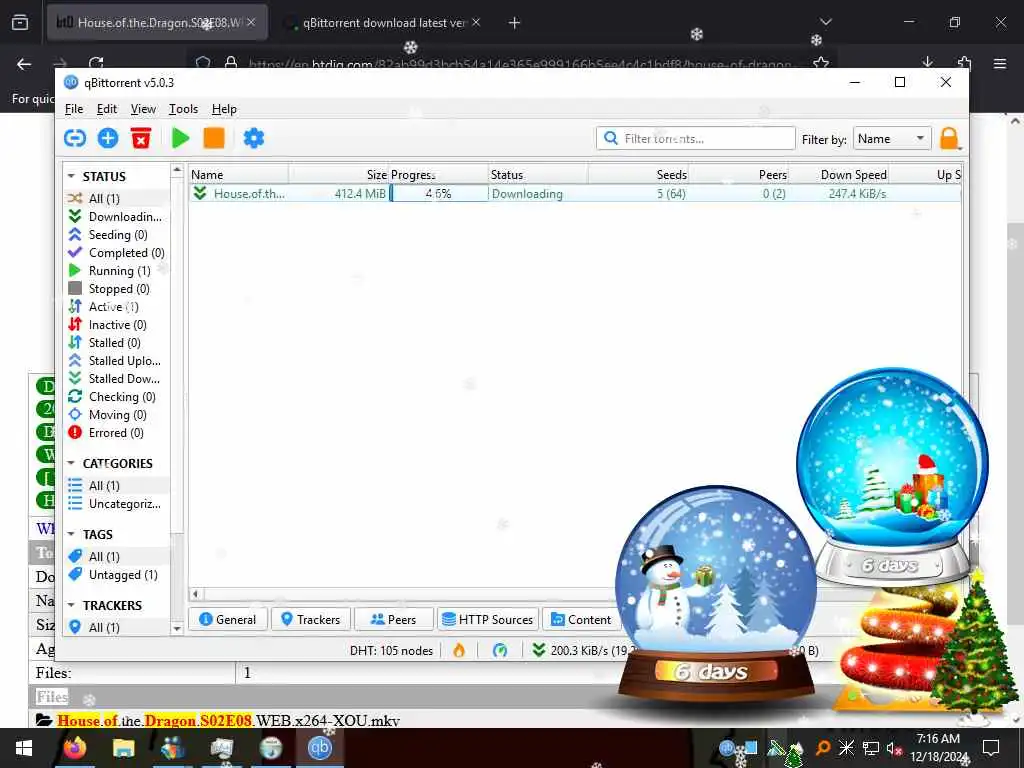
Task: Click the DHT: 105 nodes status text
Action: pos(391,650)
